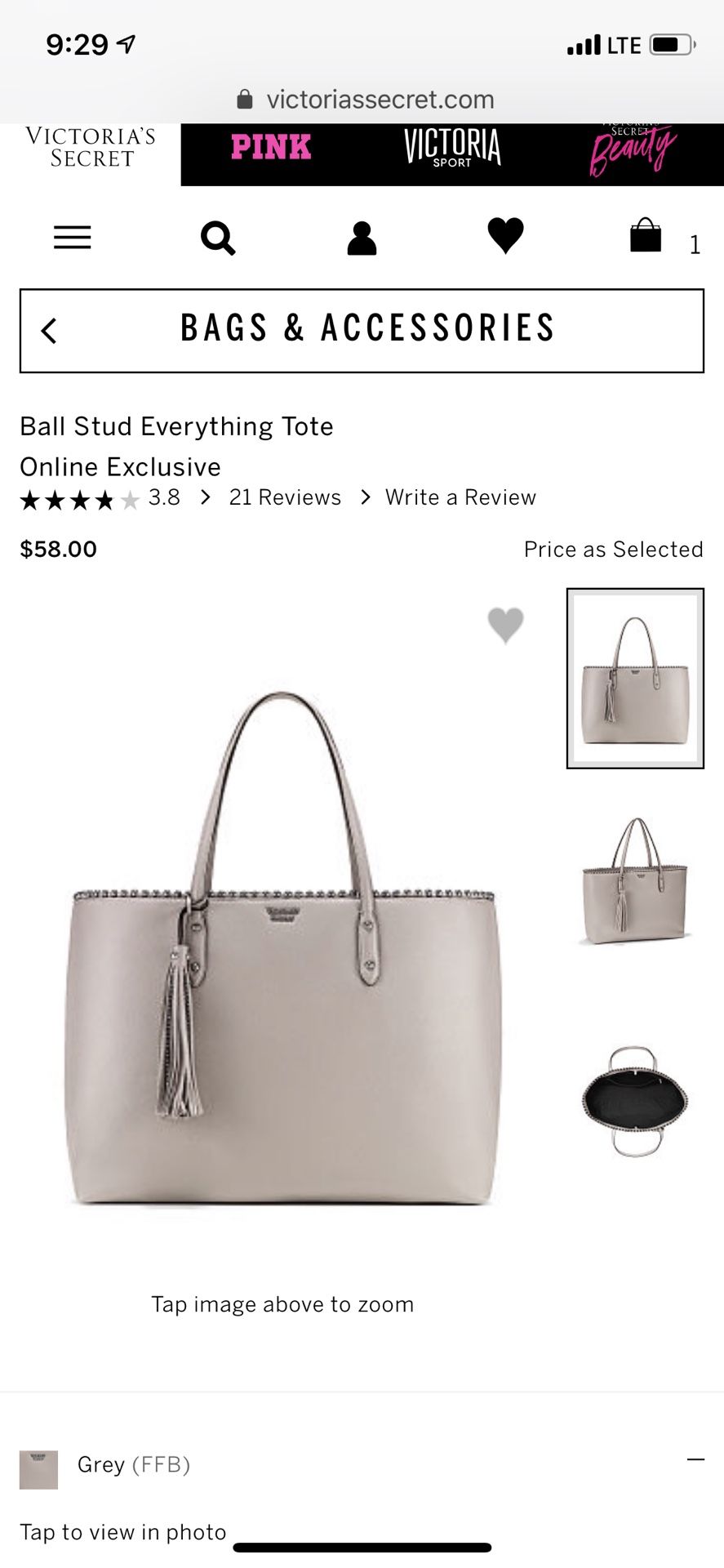Image resolution: width=724 pixels, height=1568 pixels.
Task: Switch to the PINK brand tab
Action: [271, 147]
